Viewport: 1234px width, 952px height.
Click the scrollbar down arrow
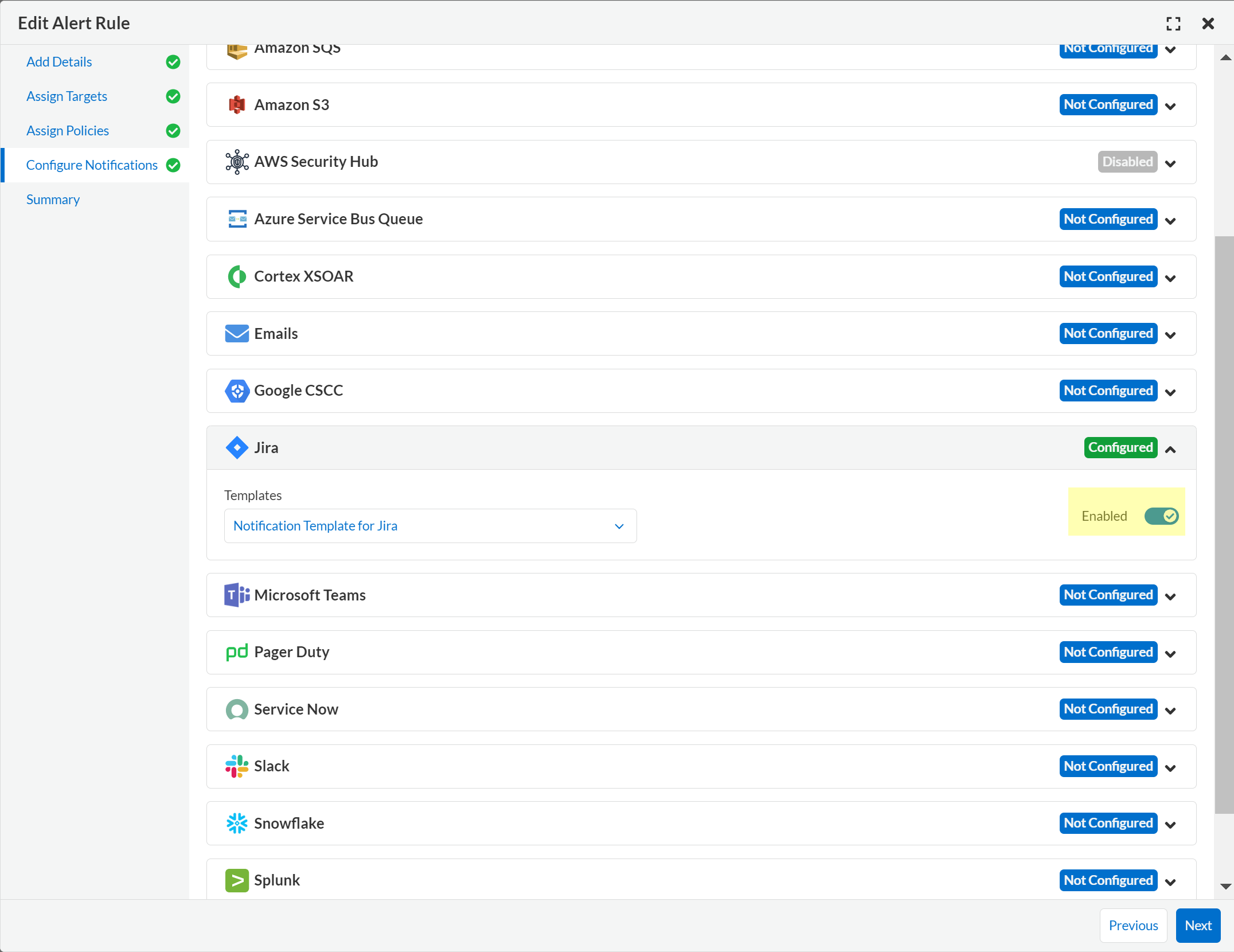click(x=1225, y=886)
